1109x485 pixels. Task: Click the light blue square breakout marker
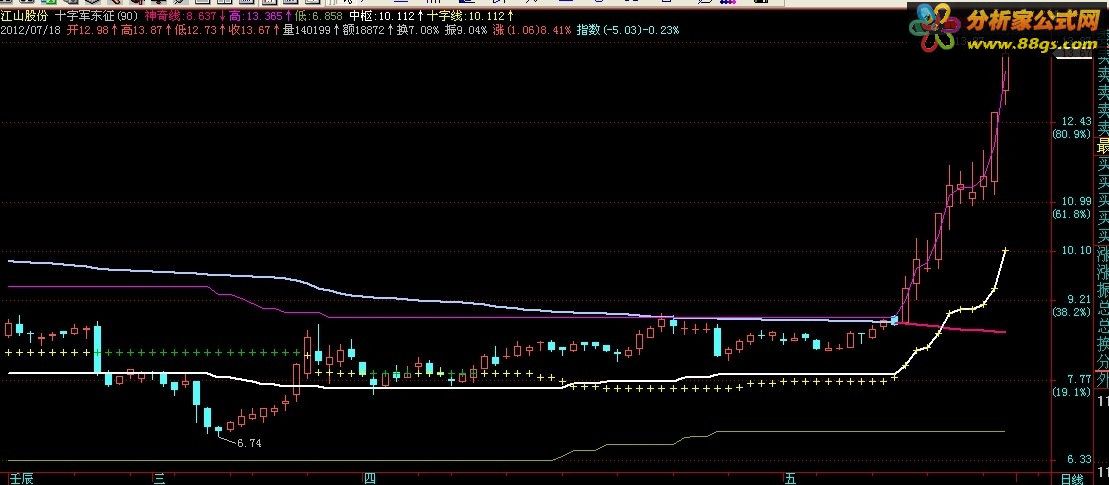click(x=894, y=320)
